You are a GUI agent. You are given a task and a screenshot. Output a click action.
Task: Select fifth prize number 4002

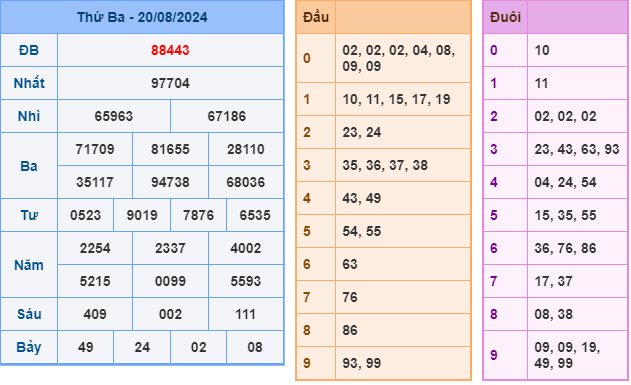click(245, 248)
